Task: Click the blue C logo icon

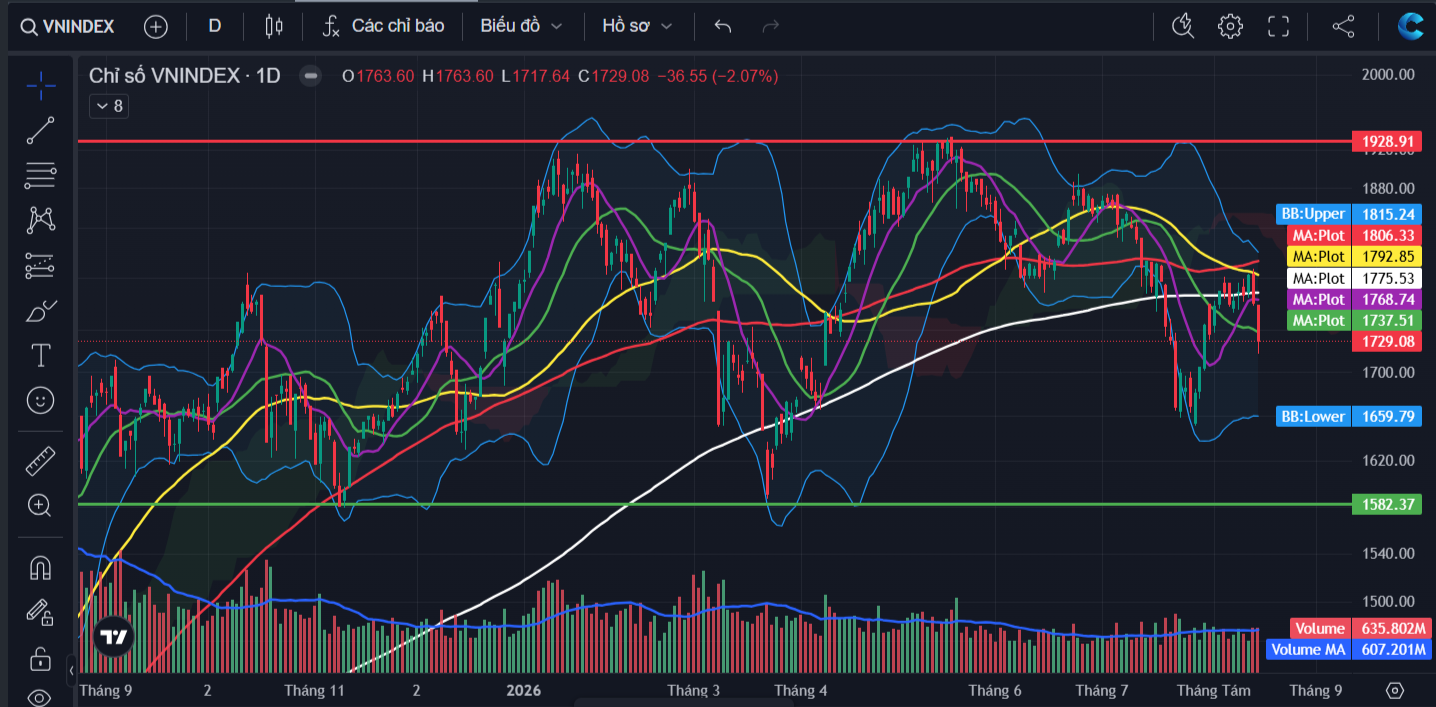Action: click(1411, 26)
